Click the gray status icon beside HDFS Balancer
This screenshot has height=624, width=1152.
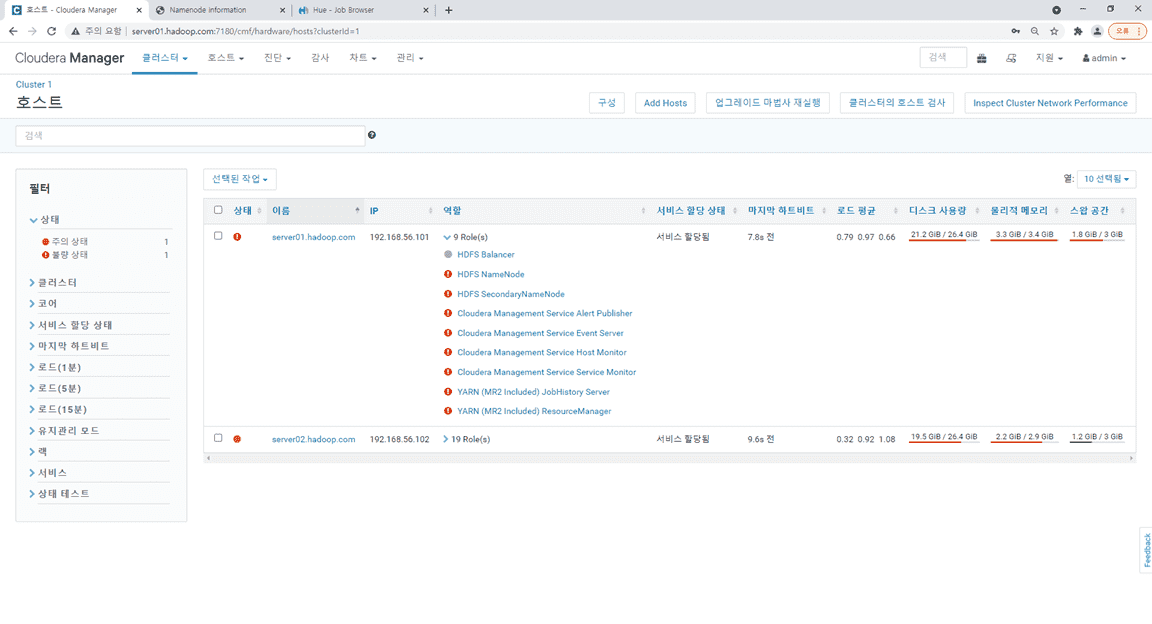pyautogui.click(x=448, y=254)
